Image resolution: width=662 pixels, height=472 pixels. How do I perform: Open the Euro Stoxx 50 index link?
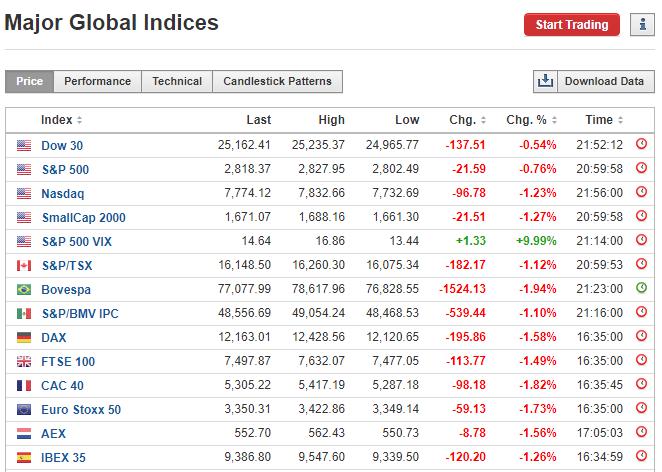(x=81, y=410)
